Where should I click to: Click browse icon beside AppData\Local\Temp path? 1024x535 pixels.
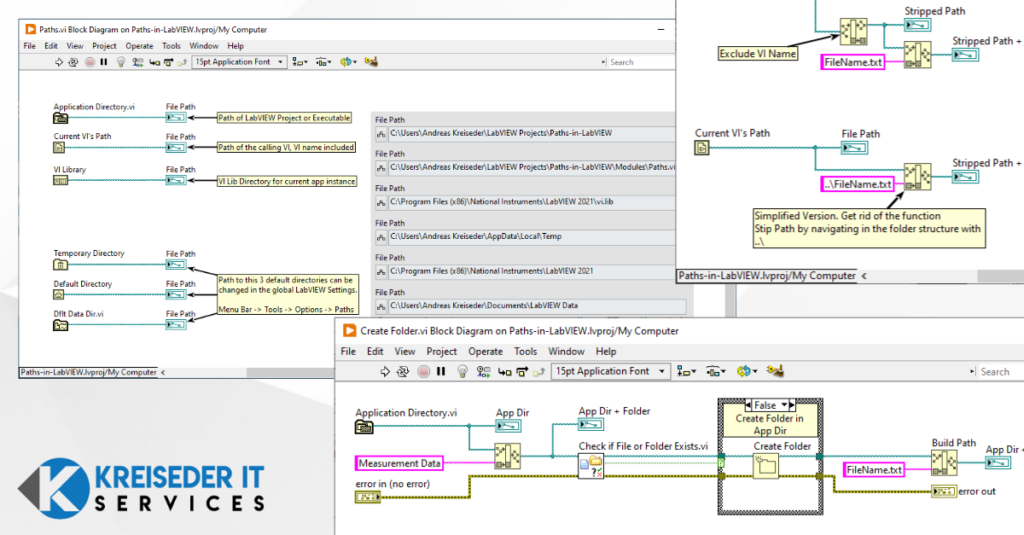pos(381,237)
